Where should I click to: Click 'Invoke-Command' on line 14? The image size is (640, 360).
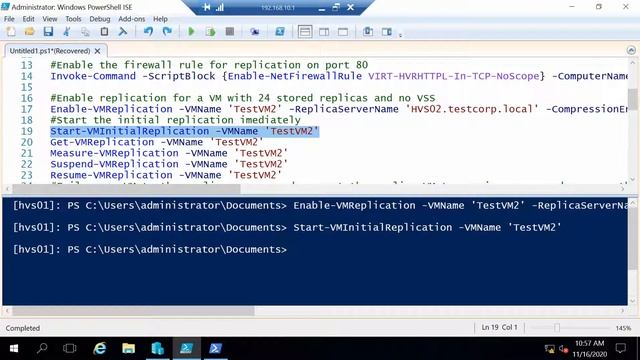tap(93, 76)
